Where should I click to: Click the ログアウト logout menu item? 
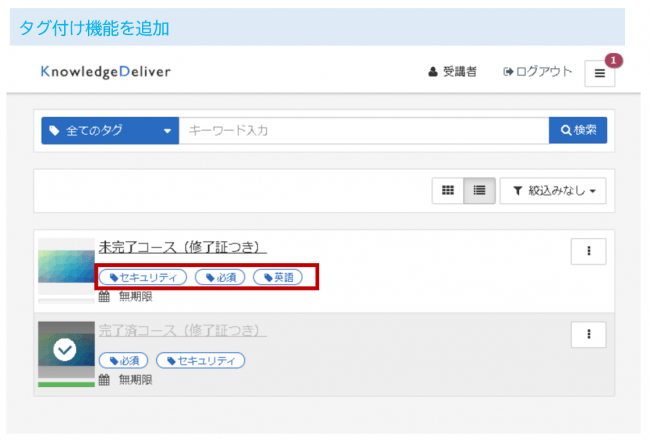tap(538, 72)
